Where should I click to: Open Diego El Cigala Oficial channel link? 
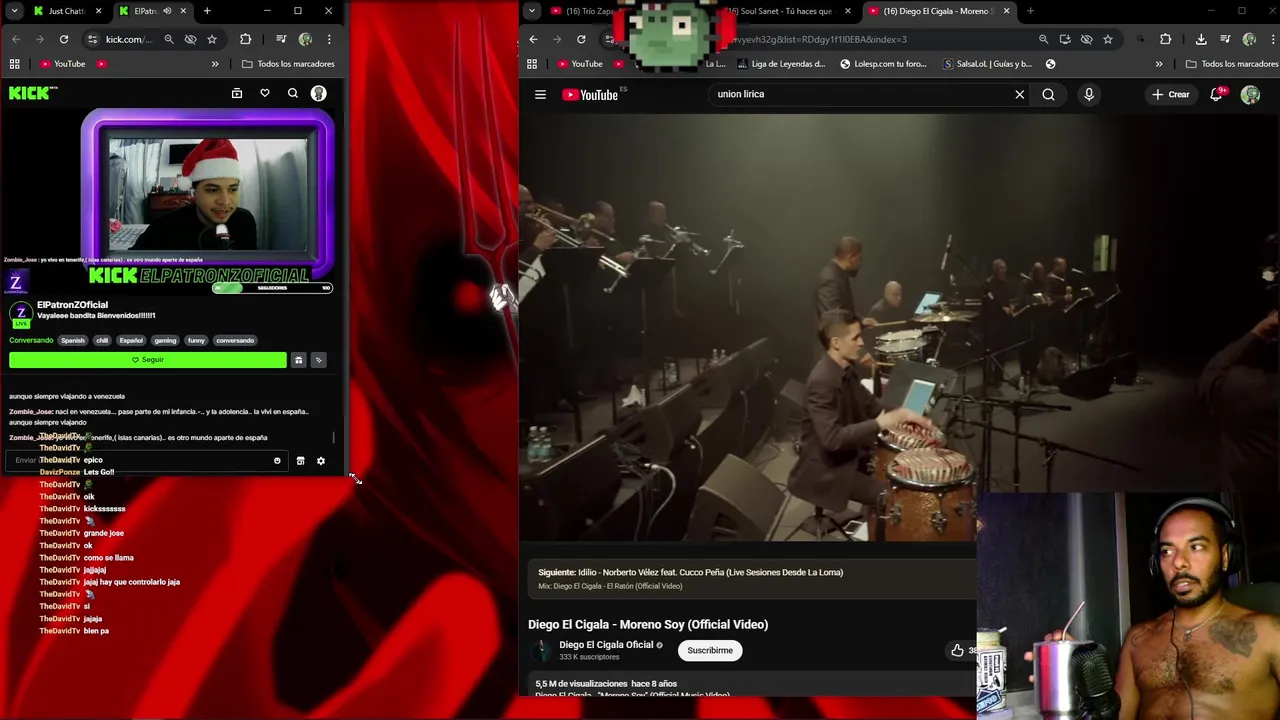(606, 645)
